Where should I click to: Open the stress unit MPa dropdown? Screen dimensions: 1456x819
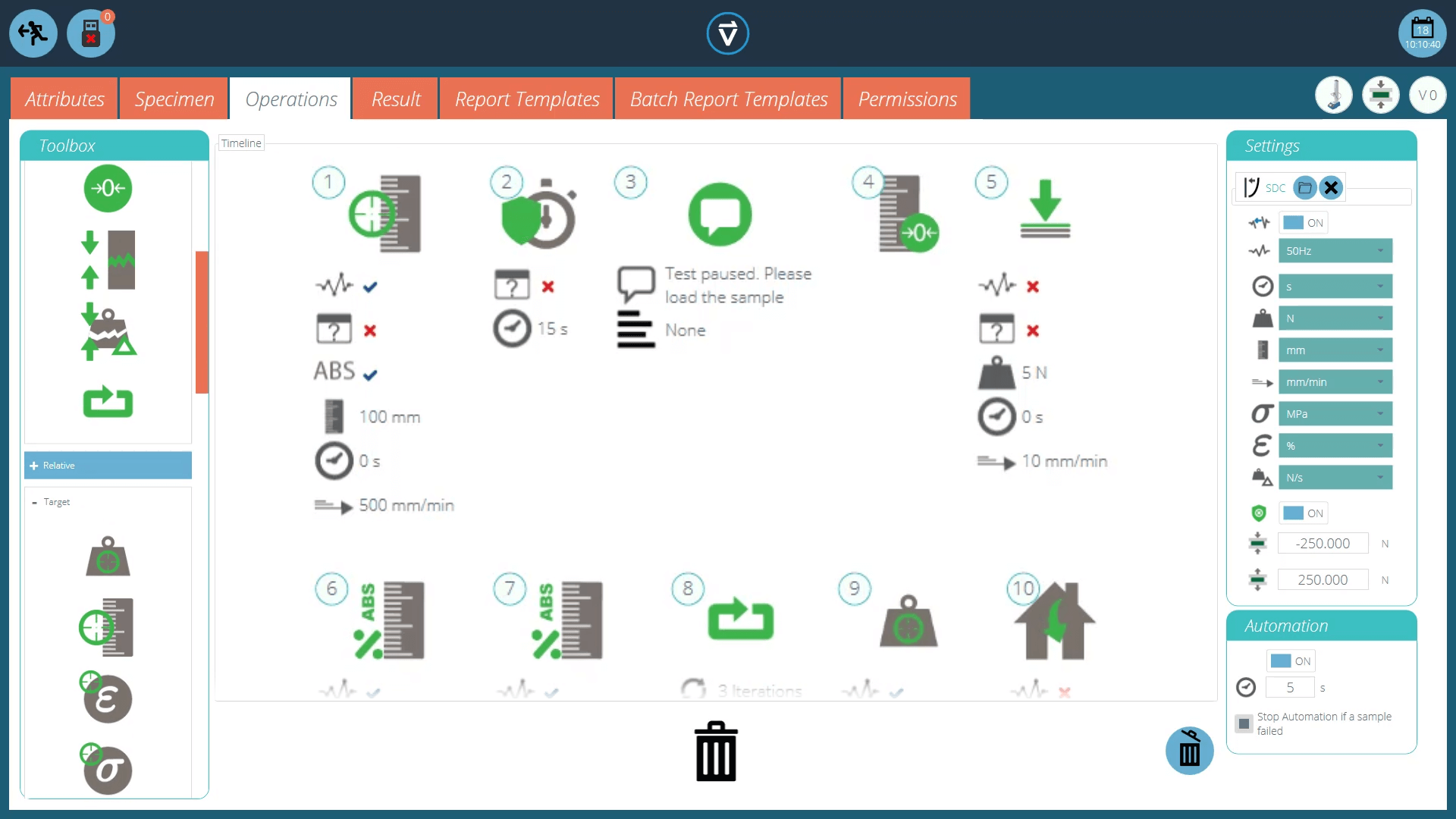tap(1335, 414)
